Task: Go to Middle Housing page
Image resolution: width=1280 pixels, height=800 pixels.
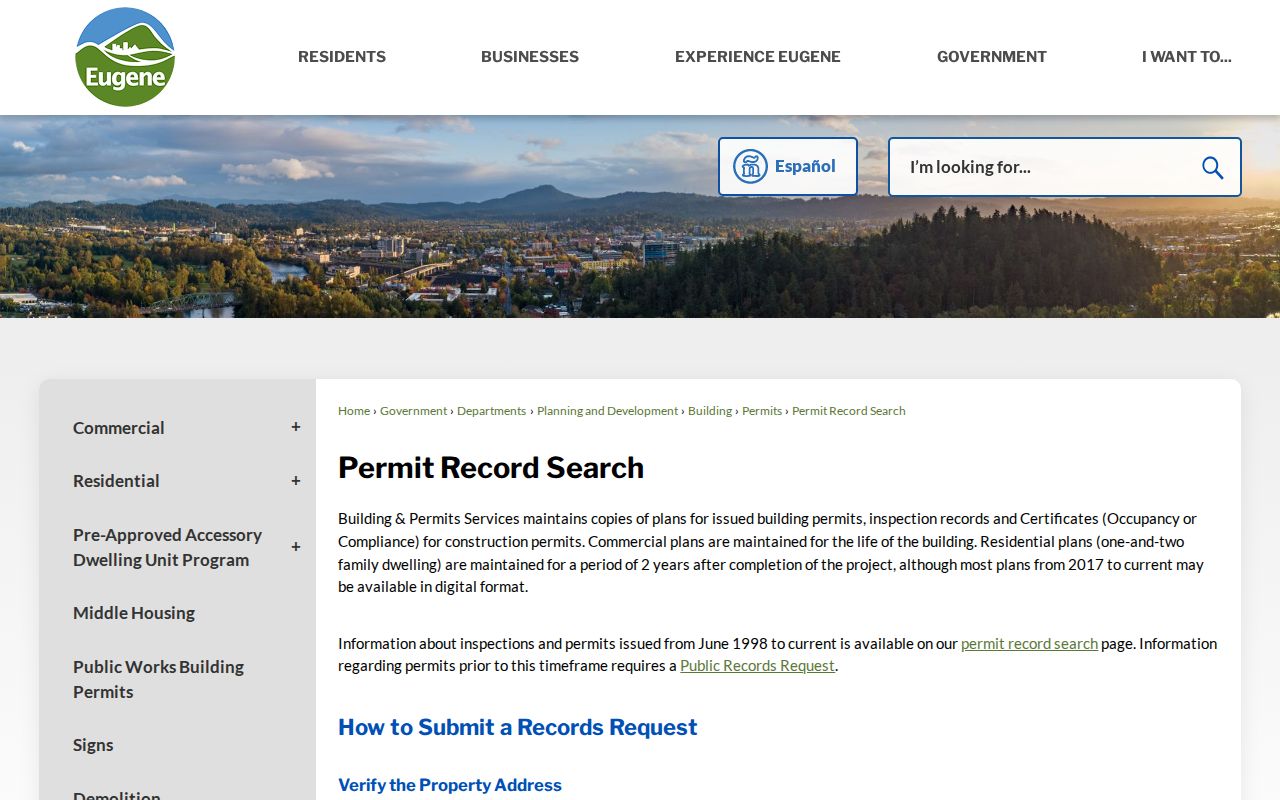Action: pos(134,613)
